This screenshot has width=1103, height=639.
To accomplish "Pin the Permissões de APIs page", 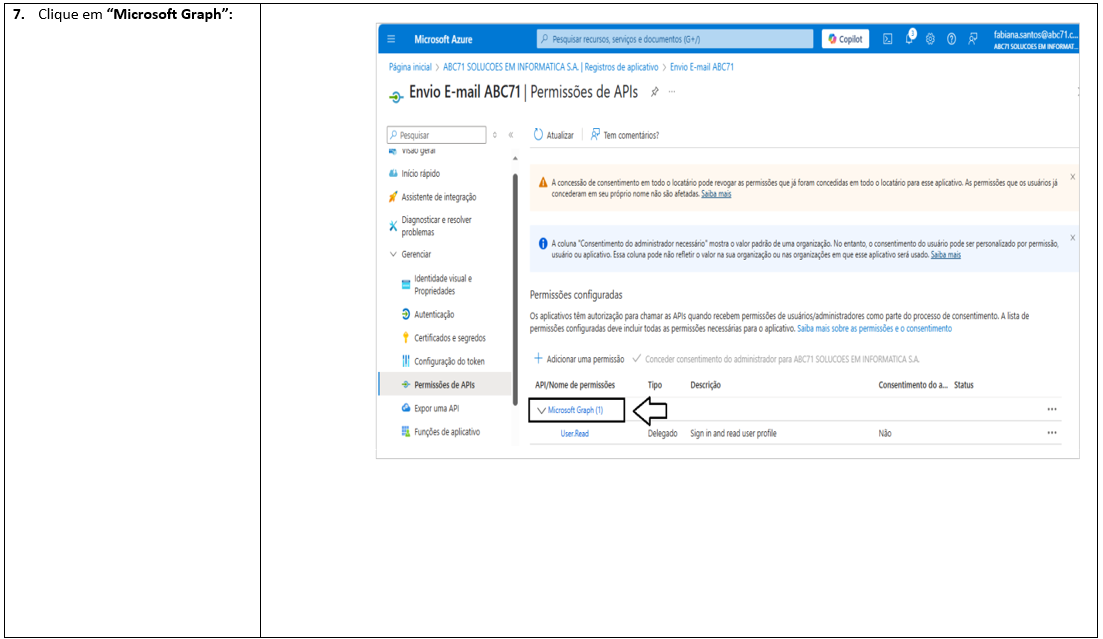I will click(654, 92).
